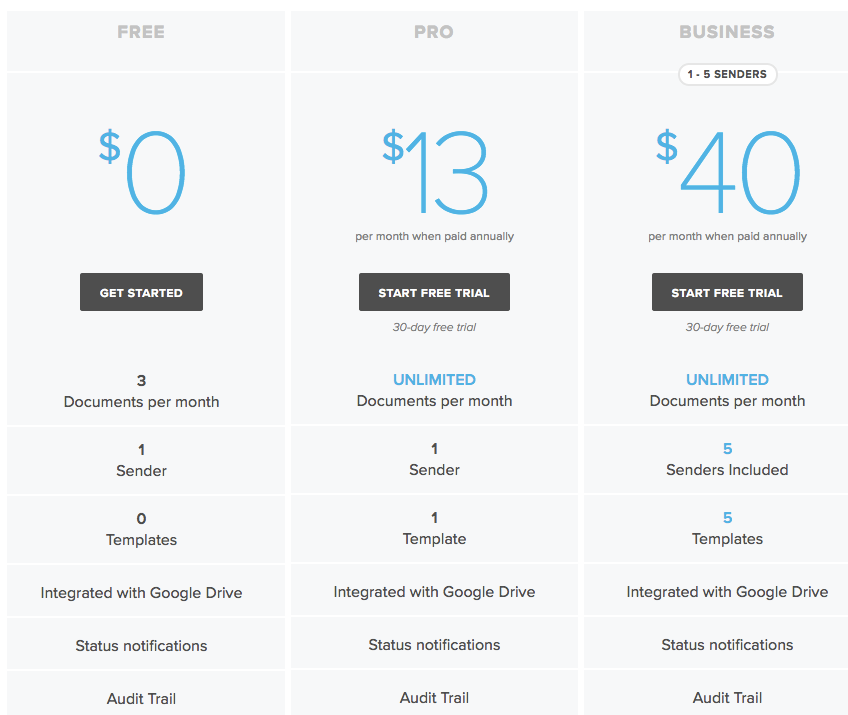Select the 1 Template row in PRO column

(x=434, y=529)
